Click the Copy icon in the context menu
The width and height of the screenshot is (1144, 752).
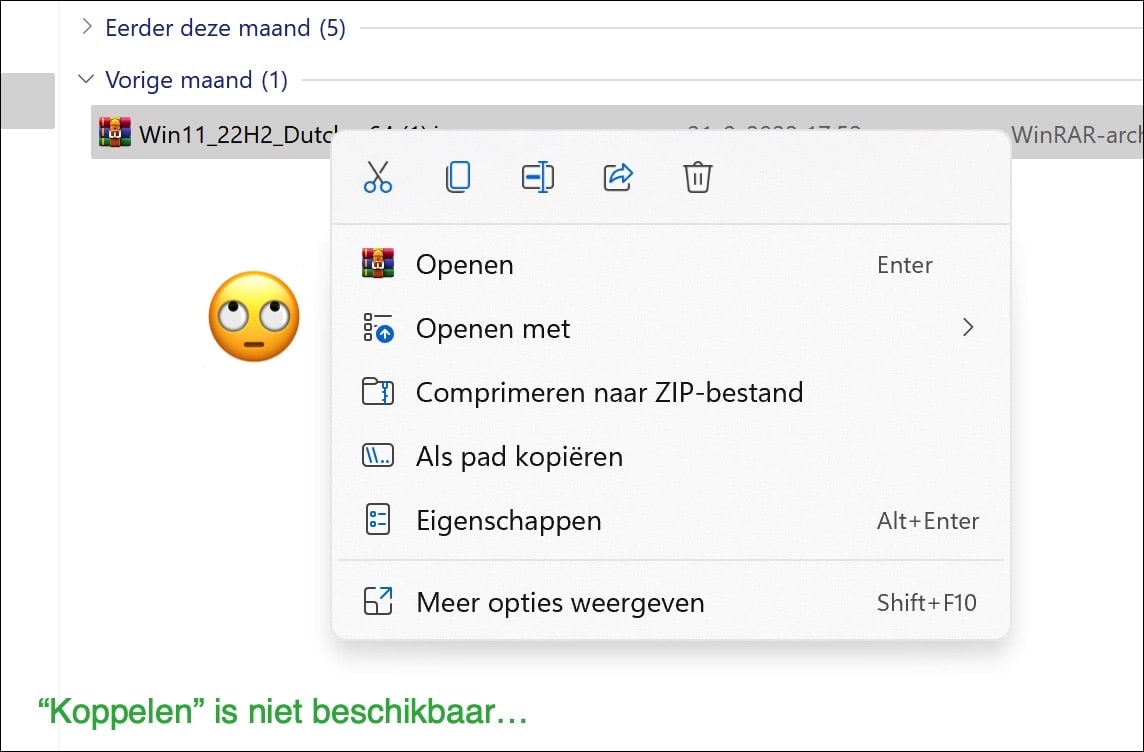(x=457, y=176)
